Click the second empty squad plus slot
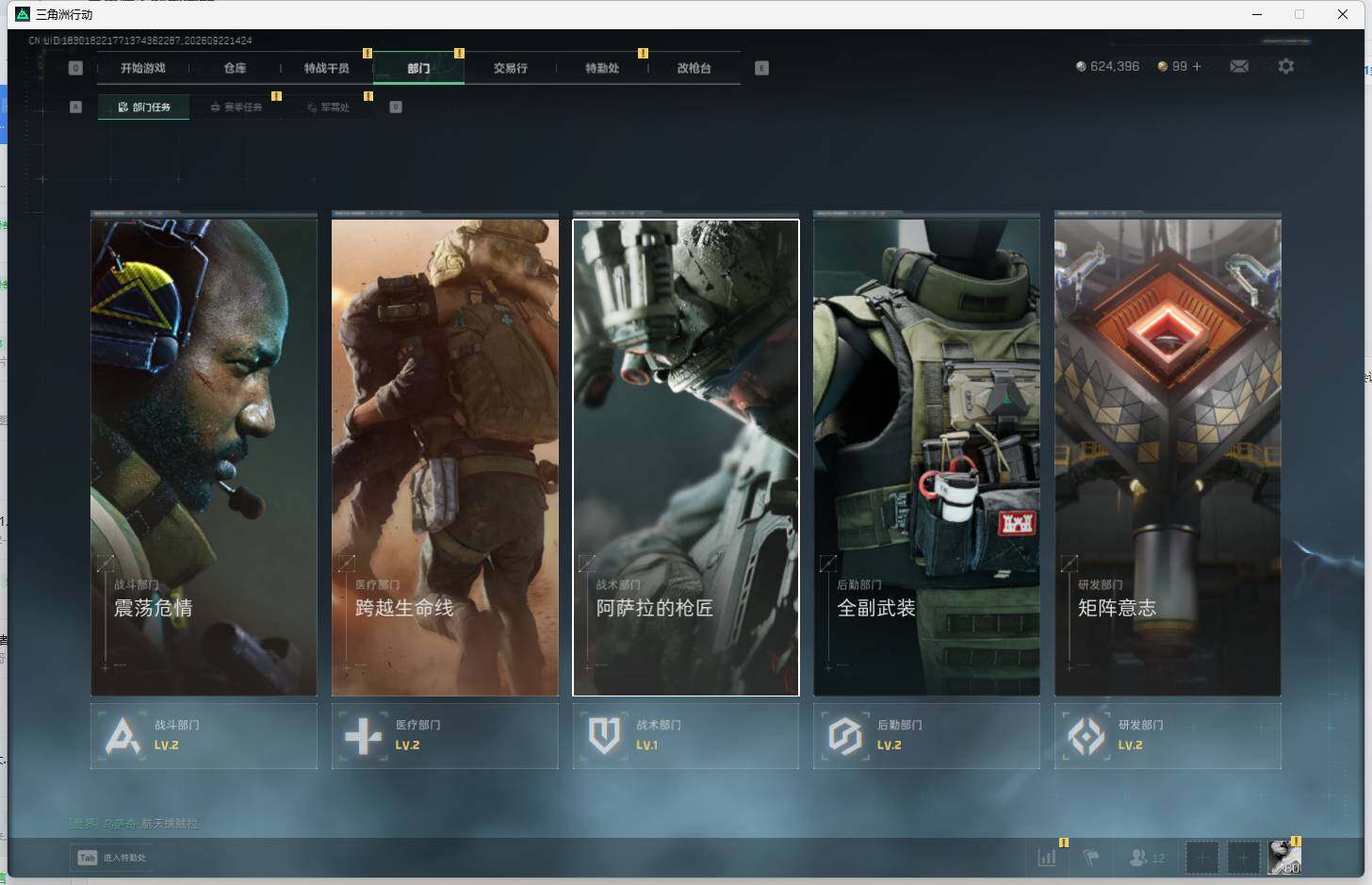The width and height of the screenshot is (1372, 885). 1243,858
